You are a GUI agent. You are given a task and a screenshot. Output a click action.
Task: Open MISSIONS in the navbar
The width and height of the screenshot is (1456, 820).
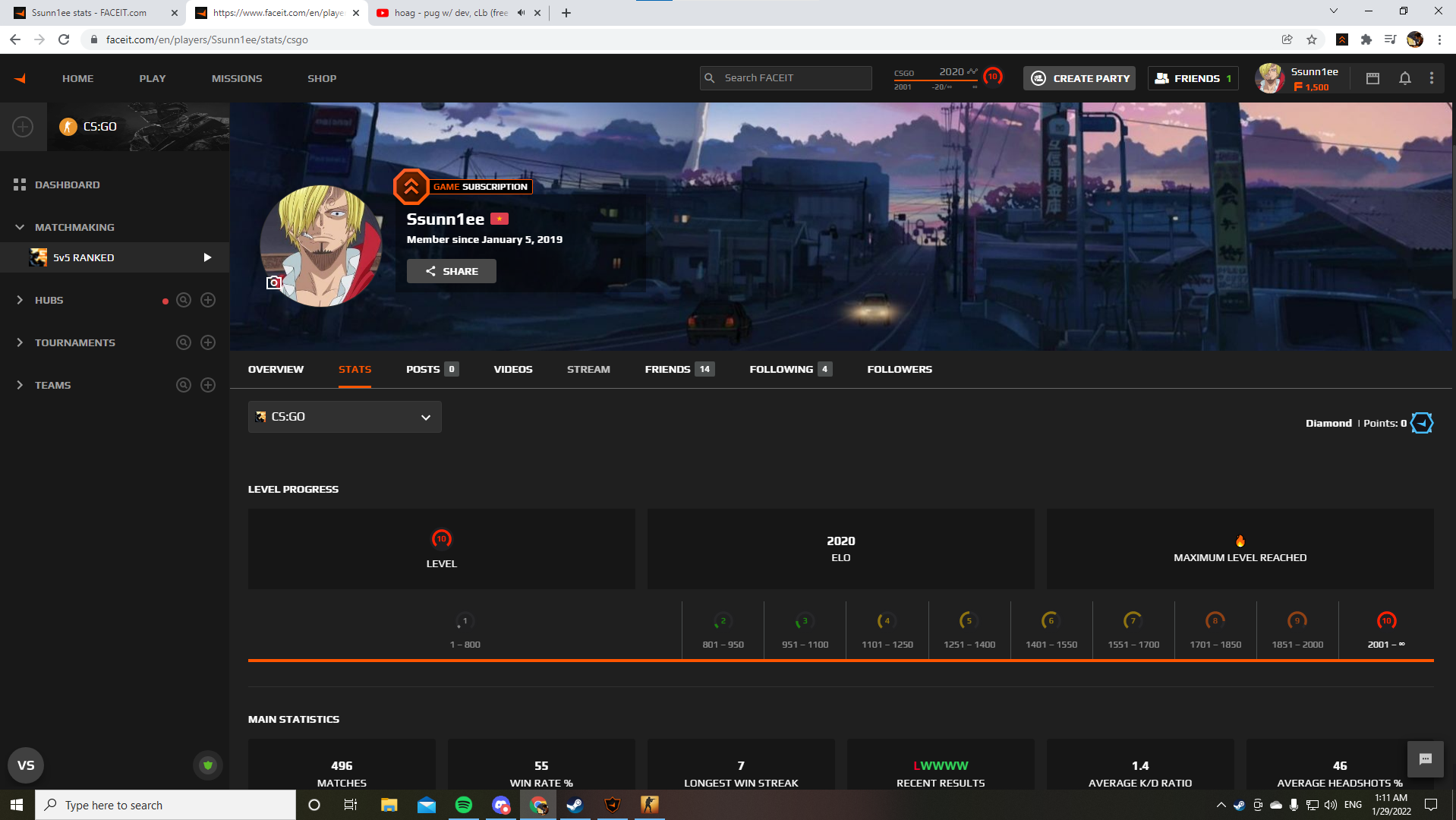(237, 78)
